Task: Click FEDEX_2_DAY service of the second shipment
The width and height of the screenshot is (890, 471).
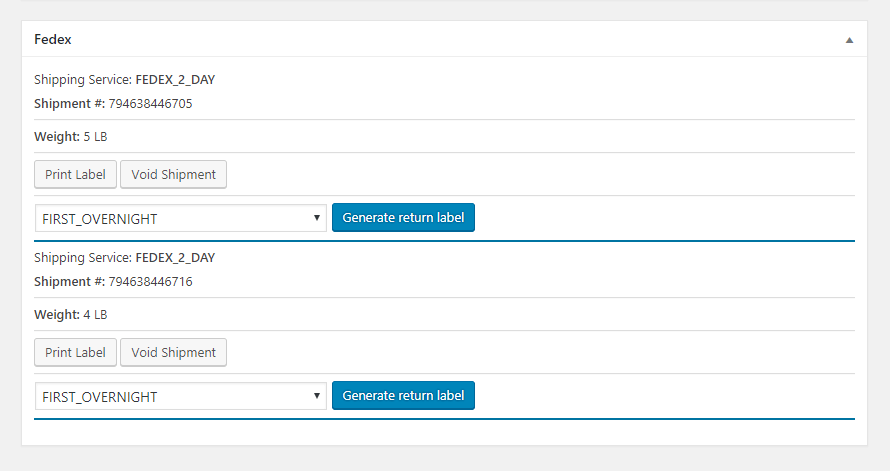Action: point(175,258)
